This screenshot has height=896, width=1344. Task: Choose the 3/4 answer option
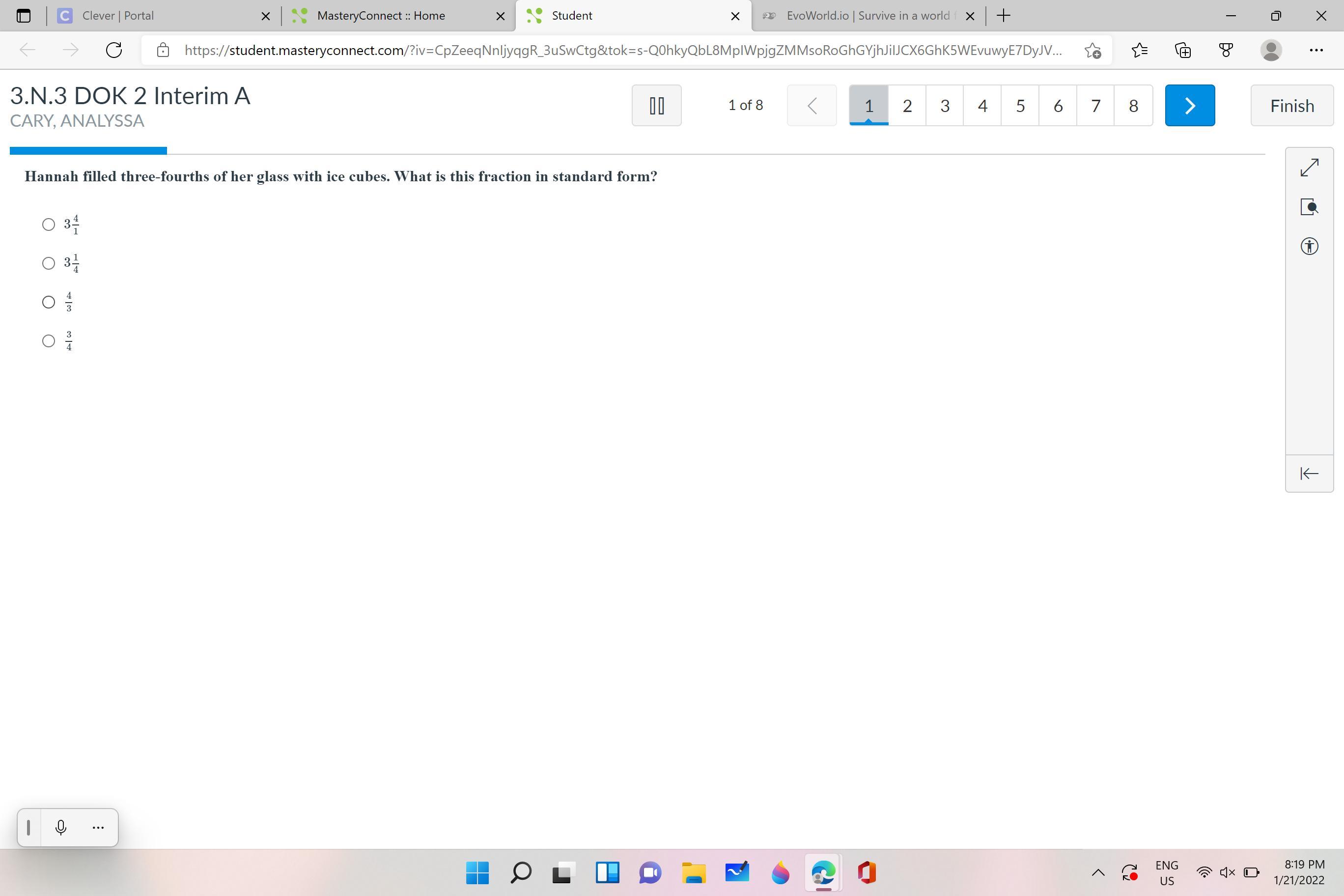coord(49,341)
